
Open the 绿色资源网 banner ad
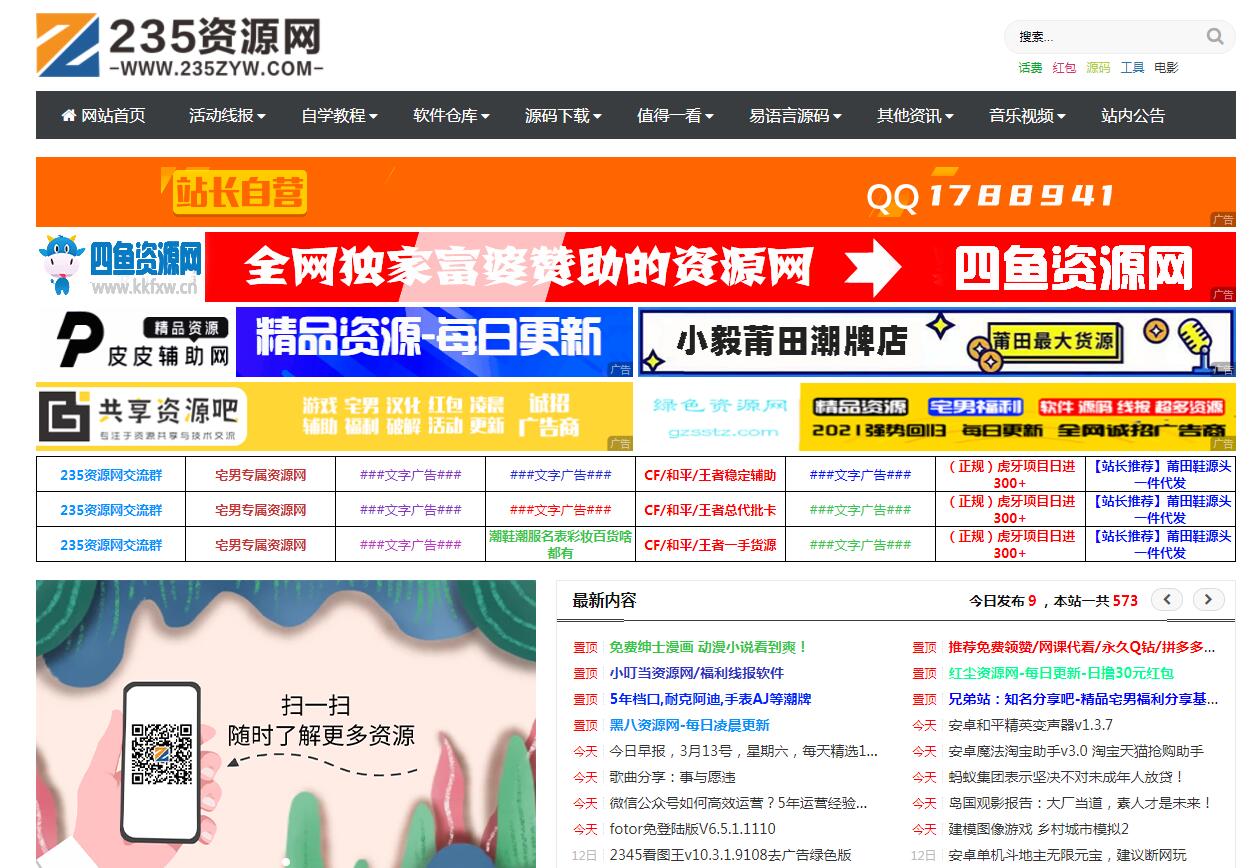click(x=937, y=417)
